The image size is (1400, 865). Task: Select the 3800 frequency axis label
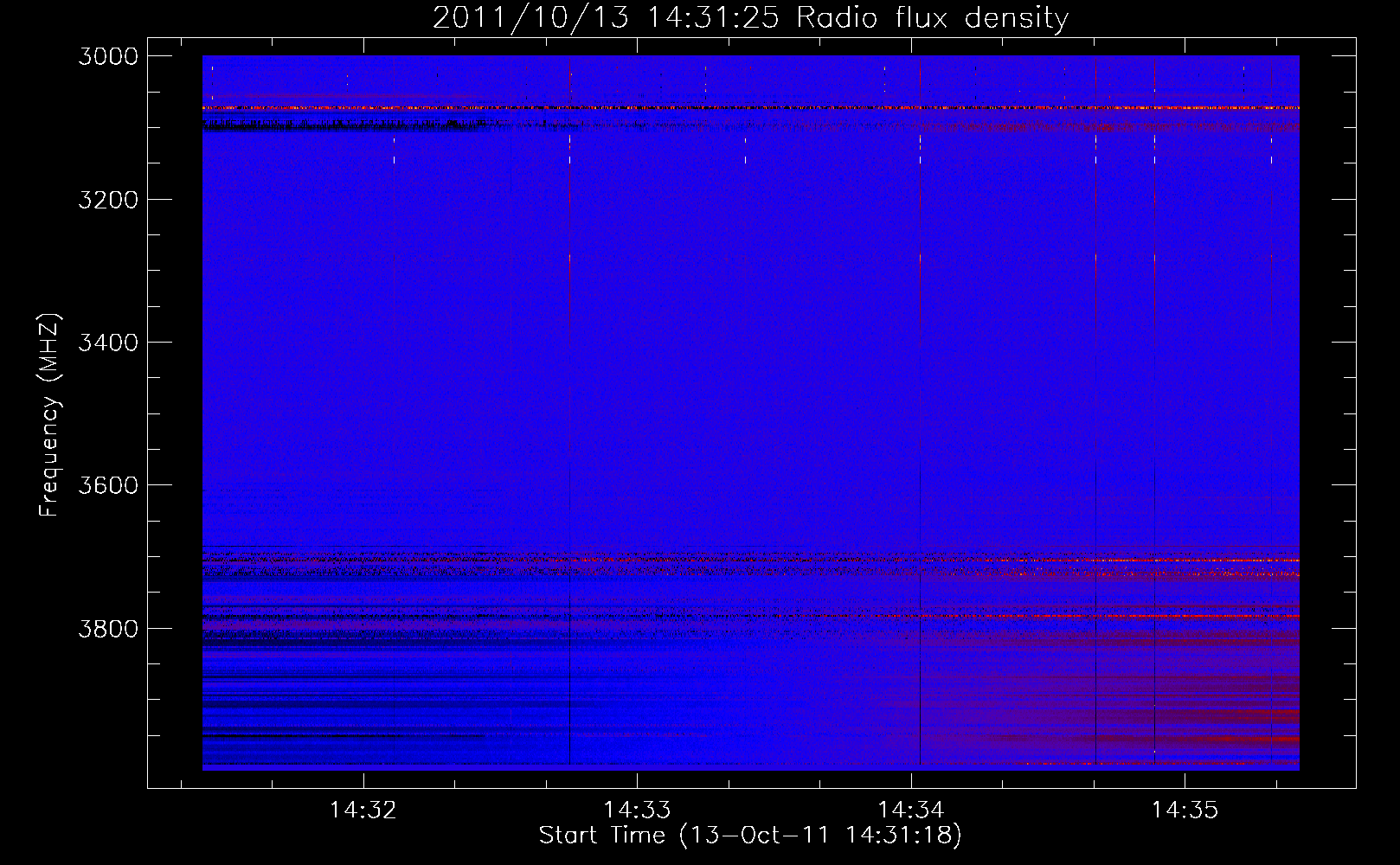tap(108, 628)
